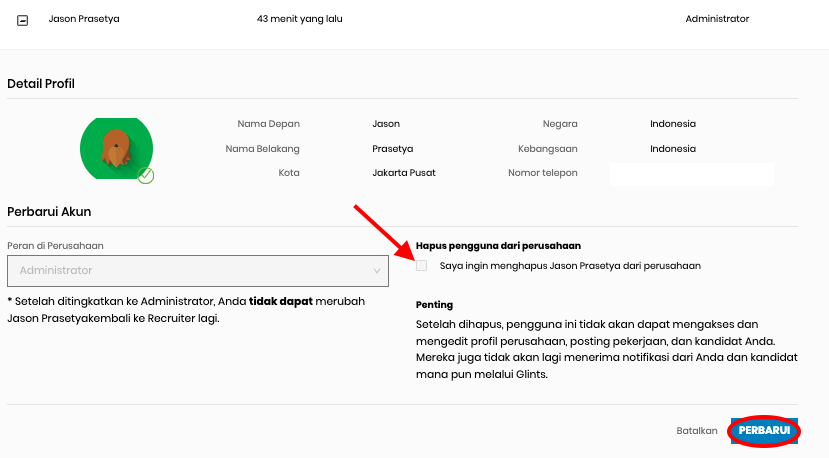Click the Detail Profil heading
829x458 pixels.
(41, 84)
